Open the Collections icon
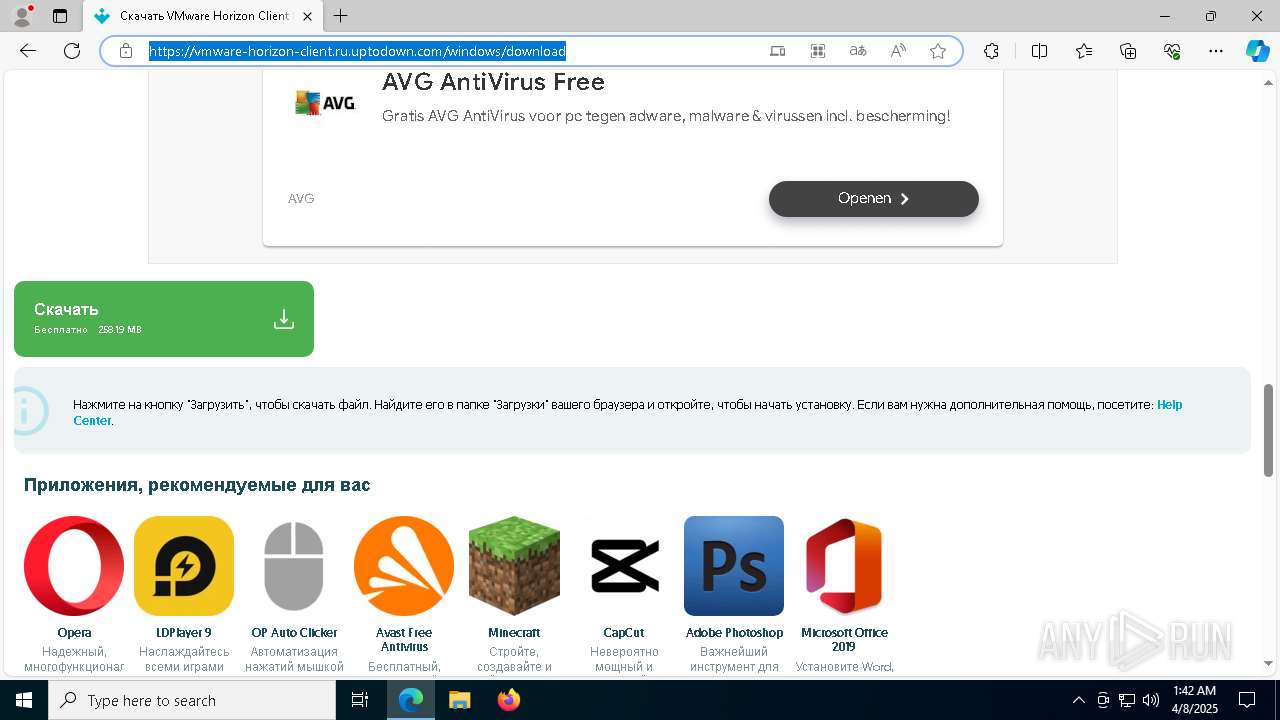 (1128, 51)
